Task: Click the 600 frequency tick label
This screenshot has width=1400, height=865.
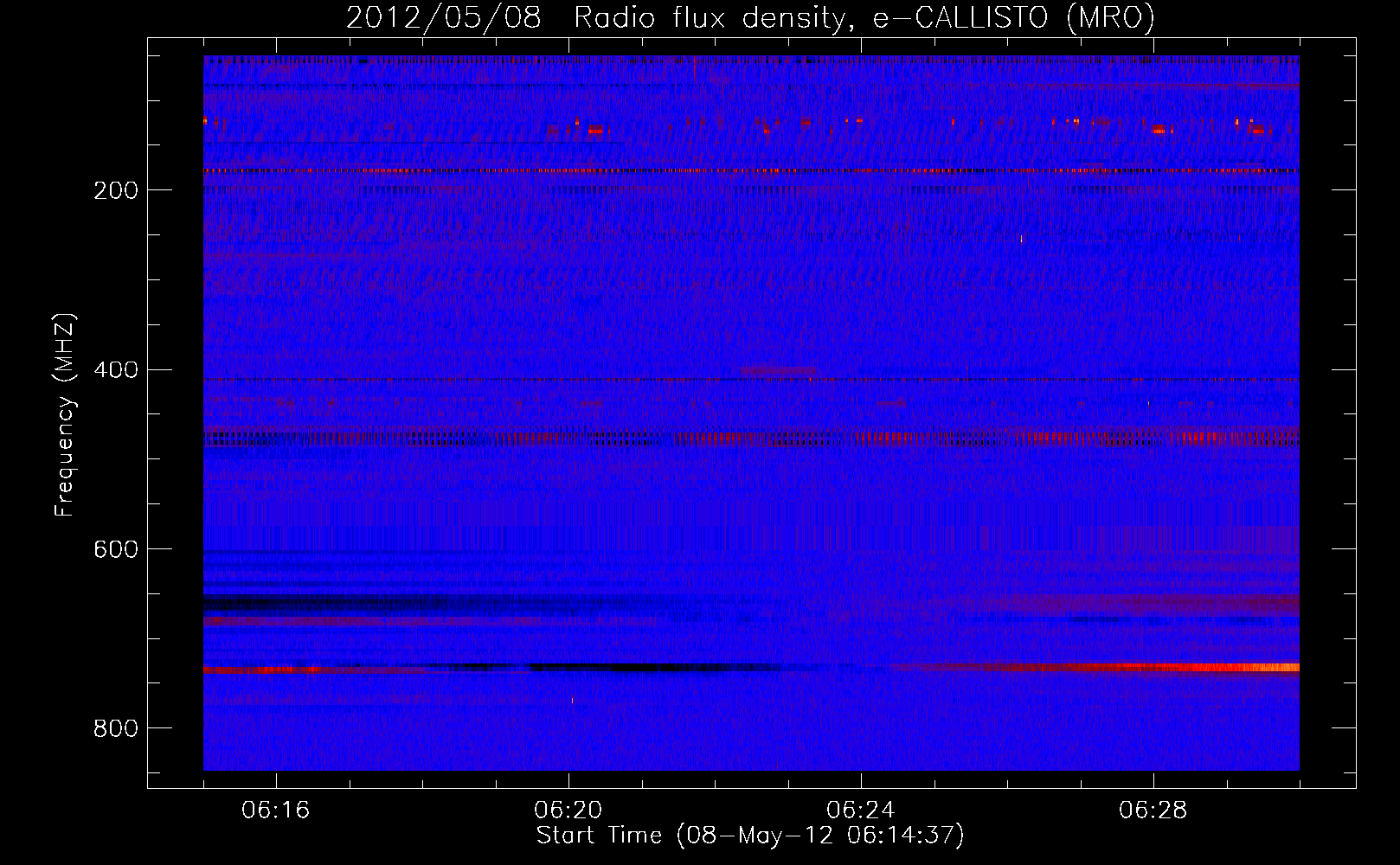Action: tap(115, 549)
